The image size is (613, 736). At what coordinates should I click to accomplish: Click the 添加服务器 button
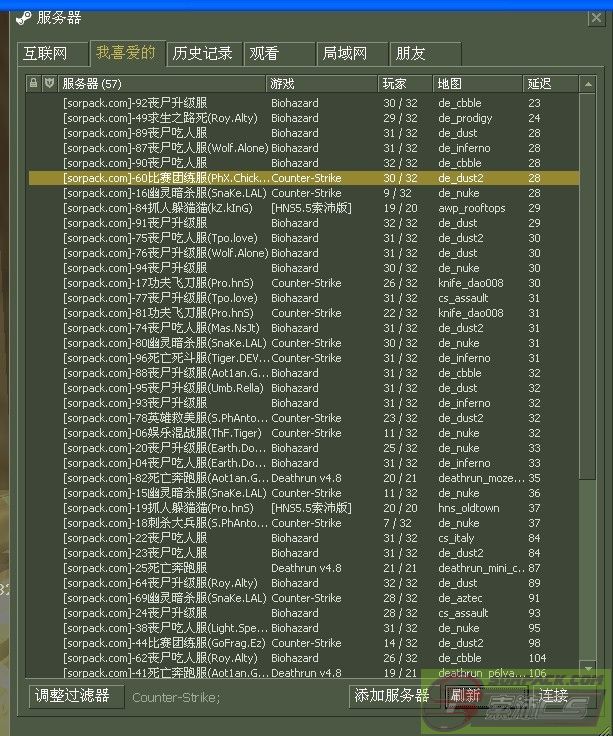click(x=392, y=695)
